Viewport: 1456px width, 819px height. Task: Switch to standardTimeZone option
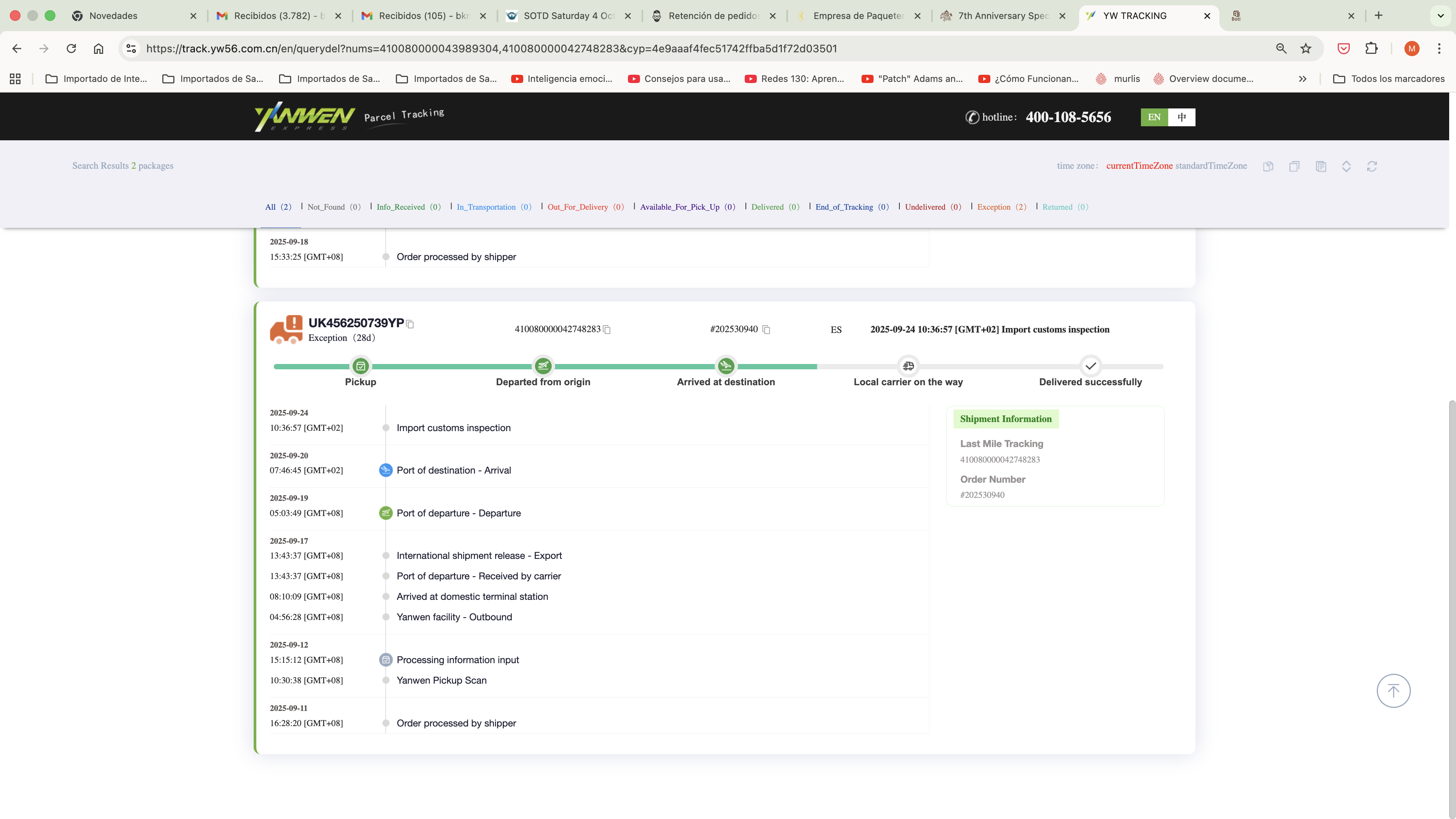coord(1211,166)
